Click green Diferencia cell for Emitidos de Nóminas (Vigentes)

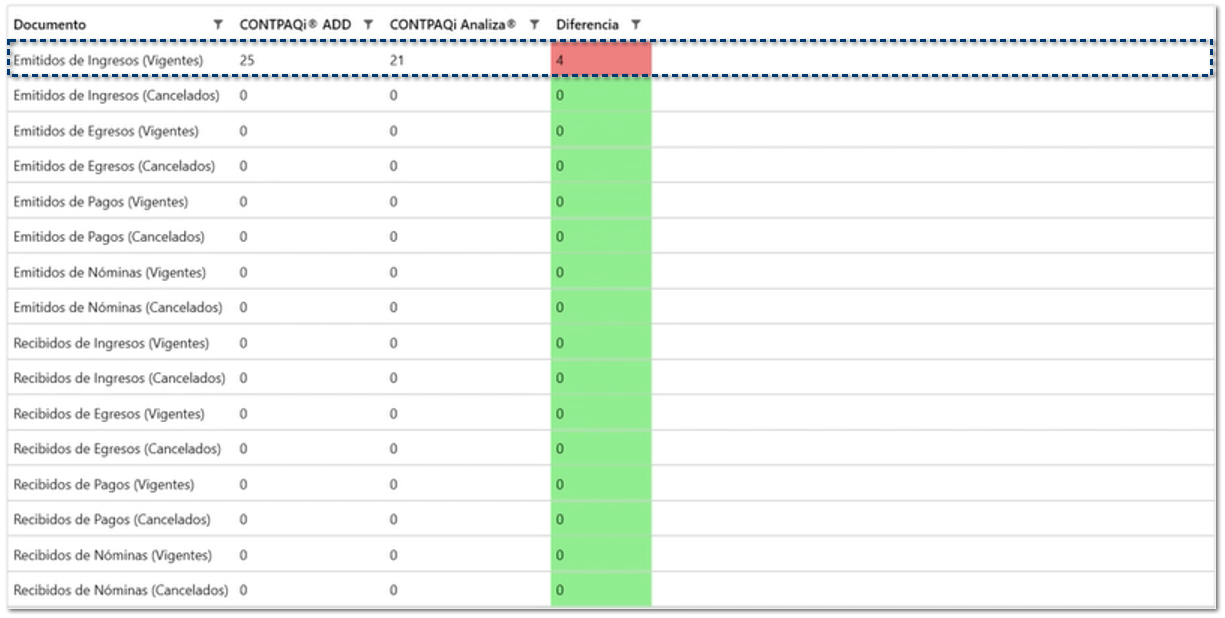601,272
